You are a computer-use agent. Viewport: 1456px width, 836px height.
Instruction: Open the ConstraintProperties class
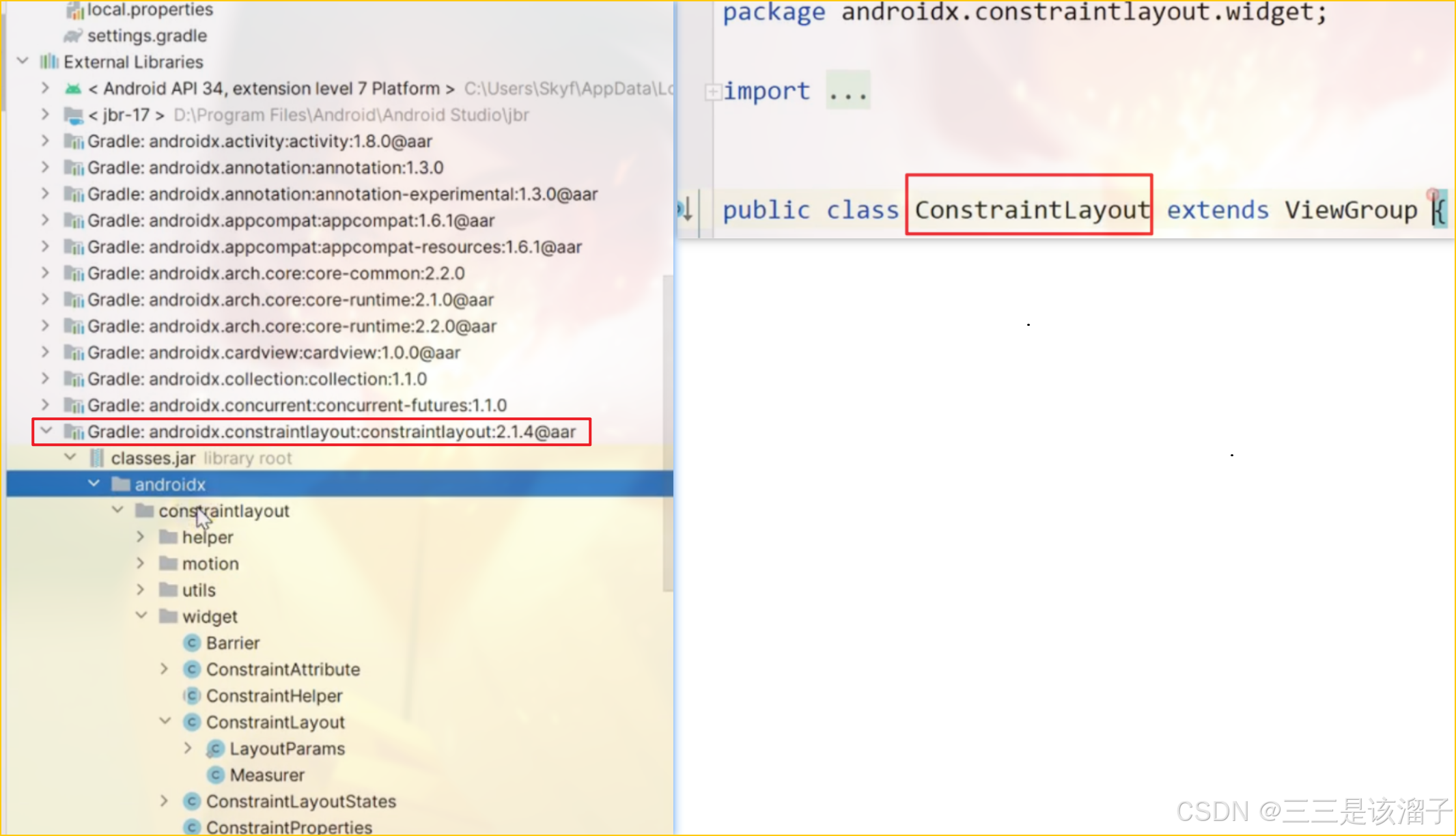[x=289, y=826]
